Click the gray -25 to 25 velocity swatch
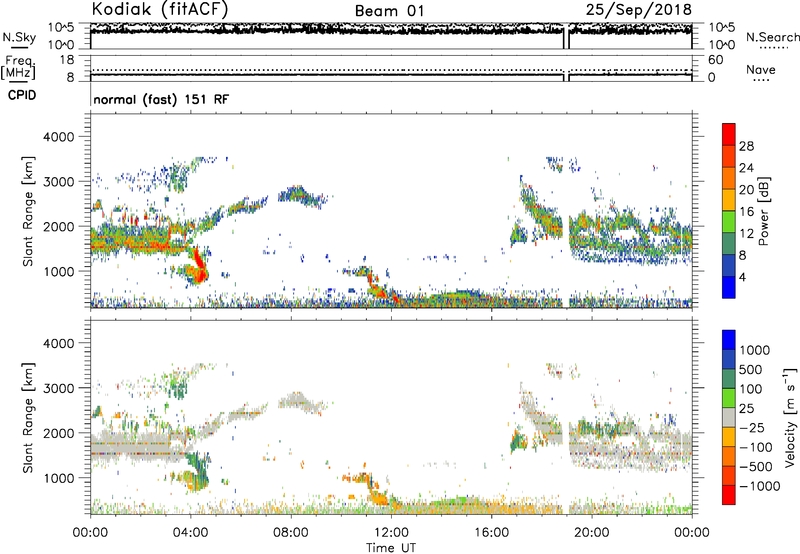 729,417
